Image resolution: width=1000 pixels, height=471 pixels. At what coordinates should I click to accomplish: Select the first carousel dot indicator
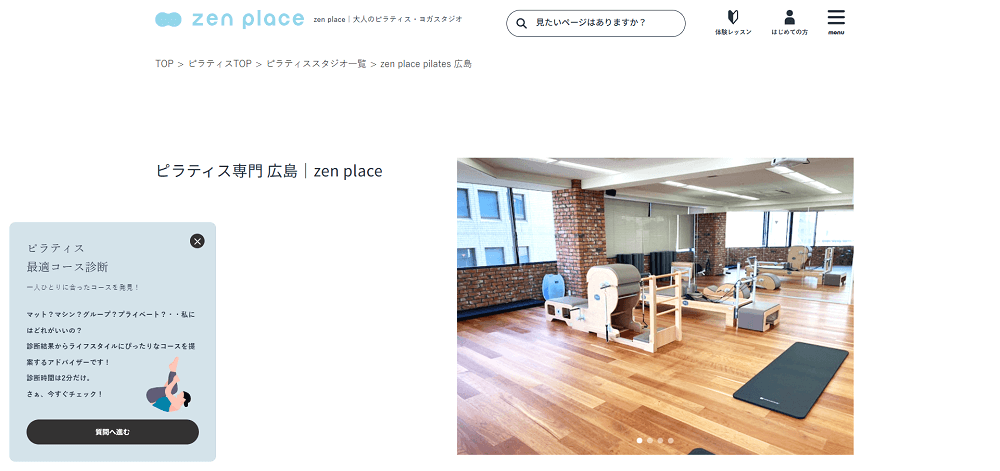[x=640, y=440]
